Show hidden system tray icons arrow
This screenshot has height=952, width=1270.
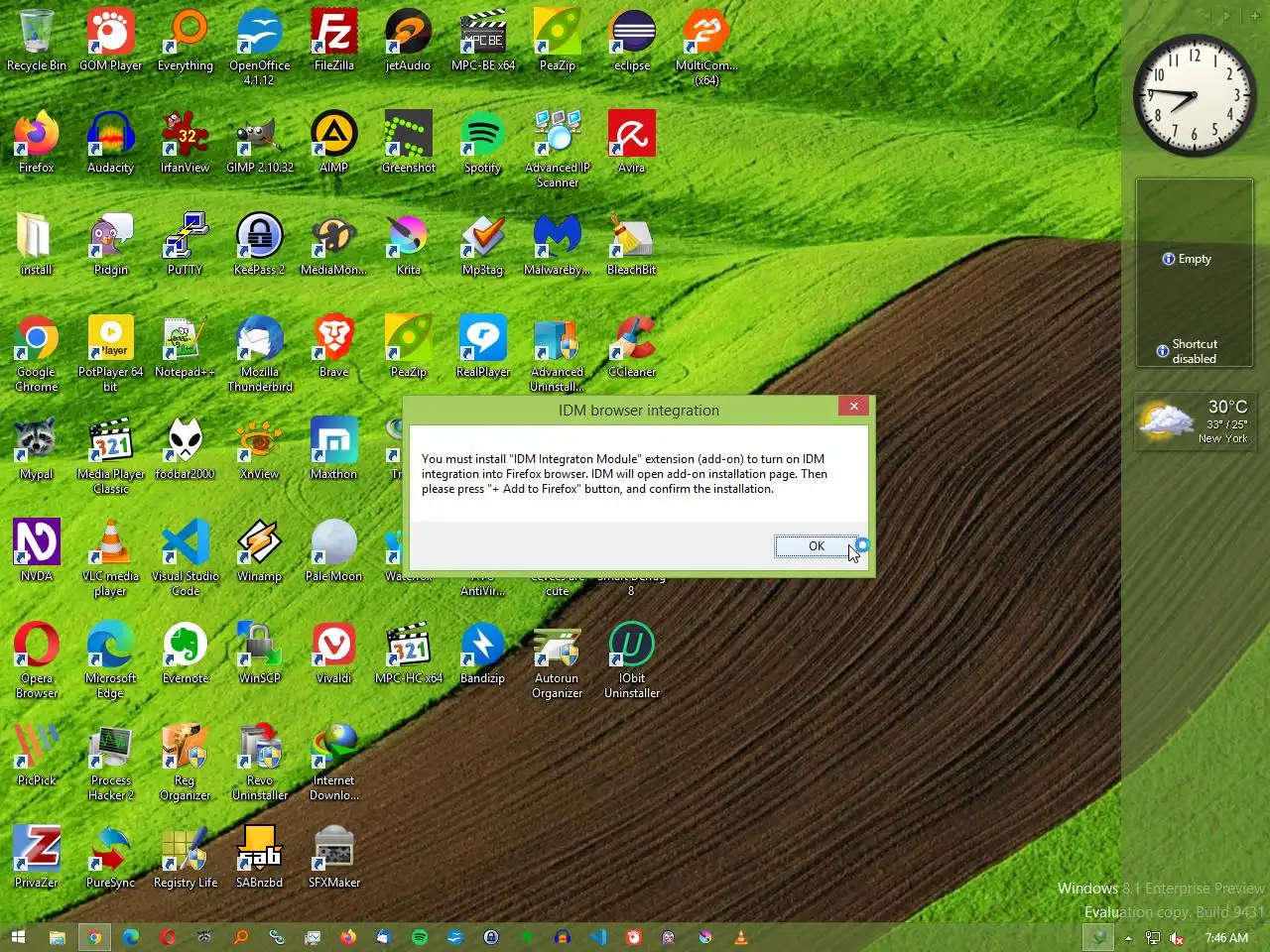coord(1128,937)
